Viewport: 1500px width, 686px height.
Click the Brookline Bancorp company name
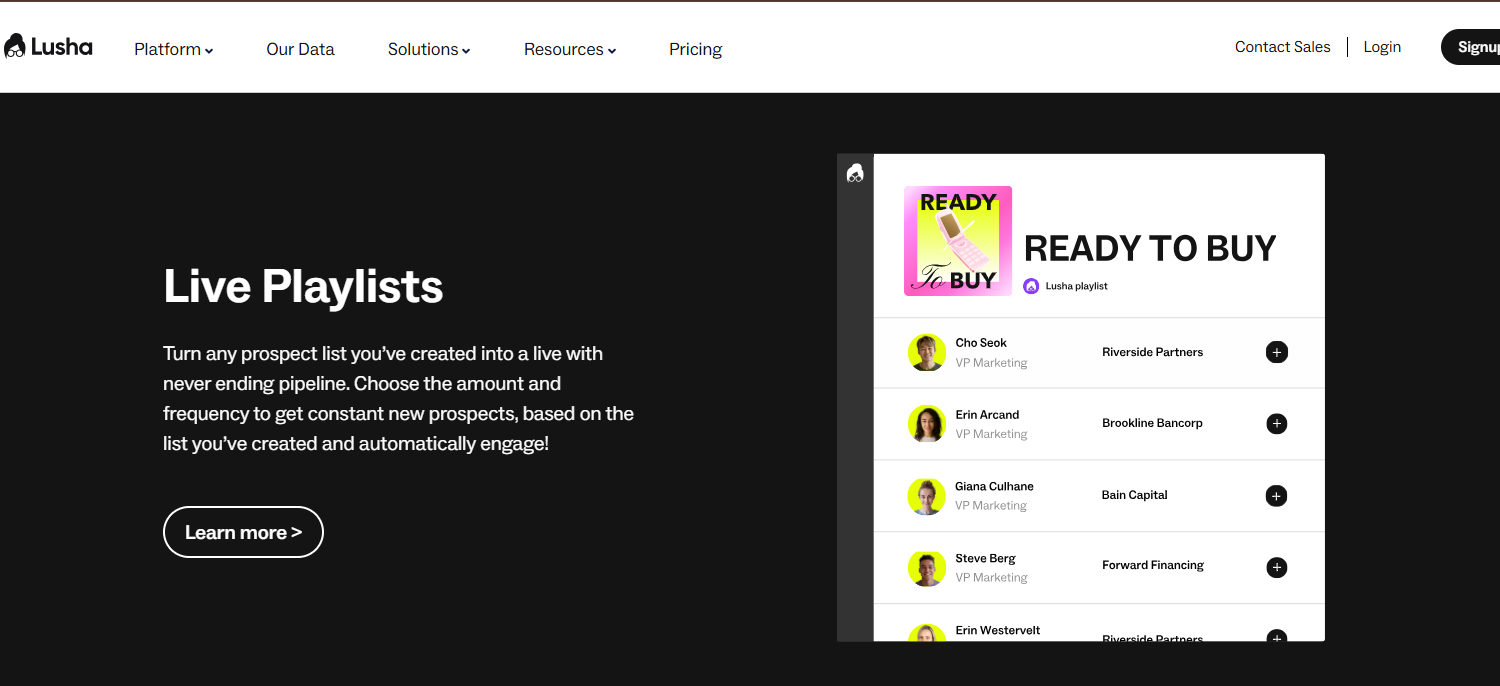pyautogui.click(x=1152, y=423)
